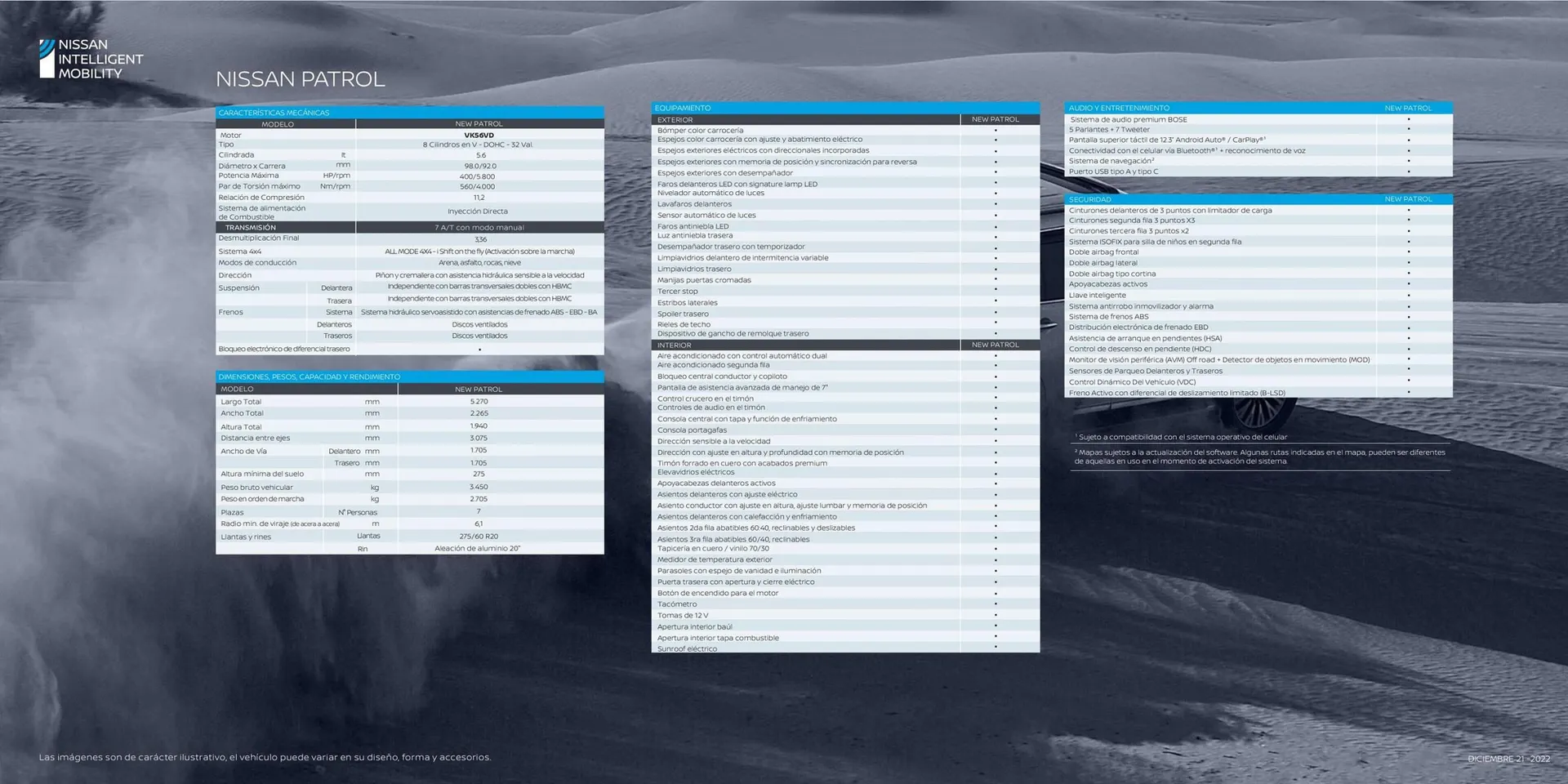
Task: Click the Diciembre 21 - 2022 date text
Action: (1508, 759)
